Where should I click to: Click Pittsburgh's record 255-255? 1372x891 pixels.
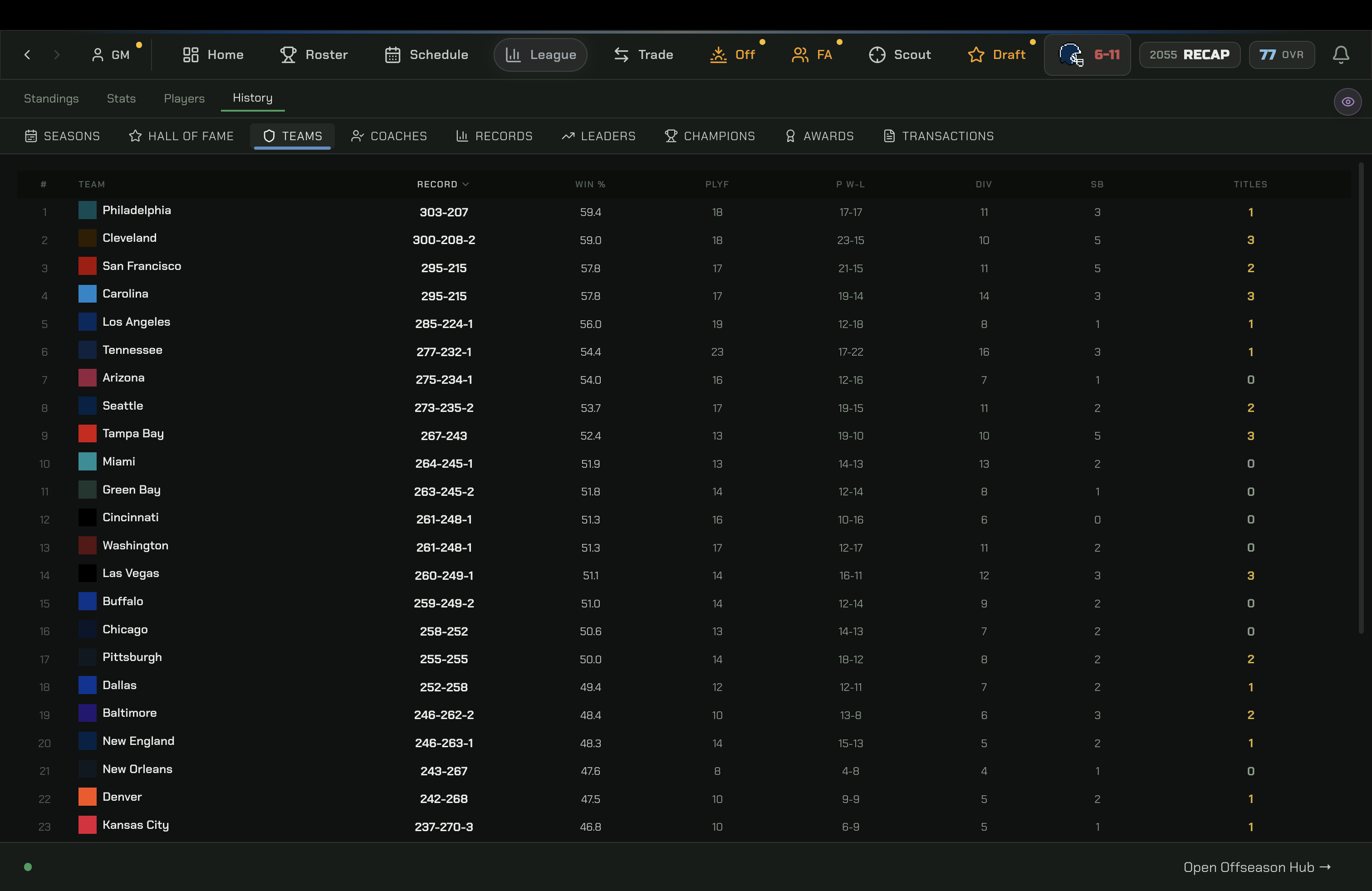point(444,659)
